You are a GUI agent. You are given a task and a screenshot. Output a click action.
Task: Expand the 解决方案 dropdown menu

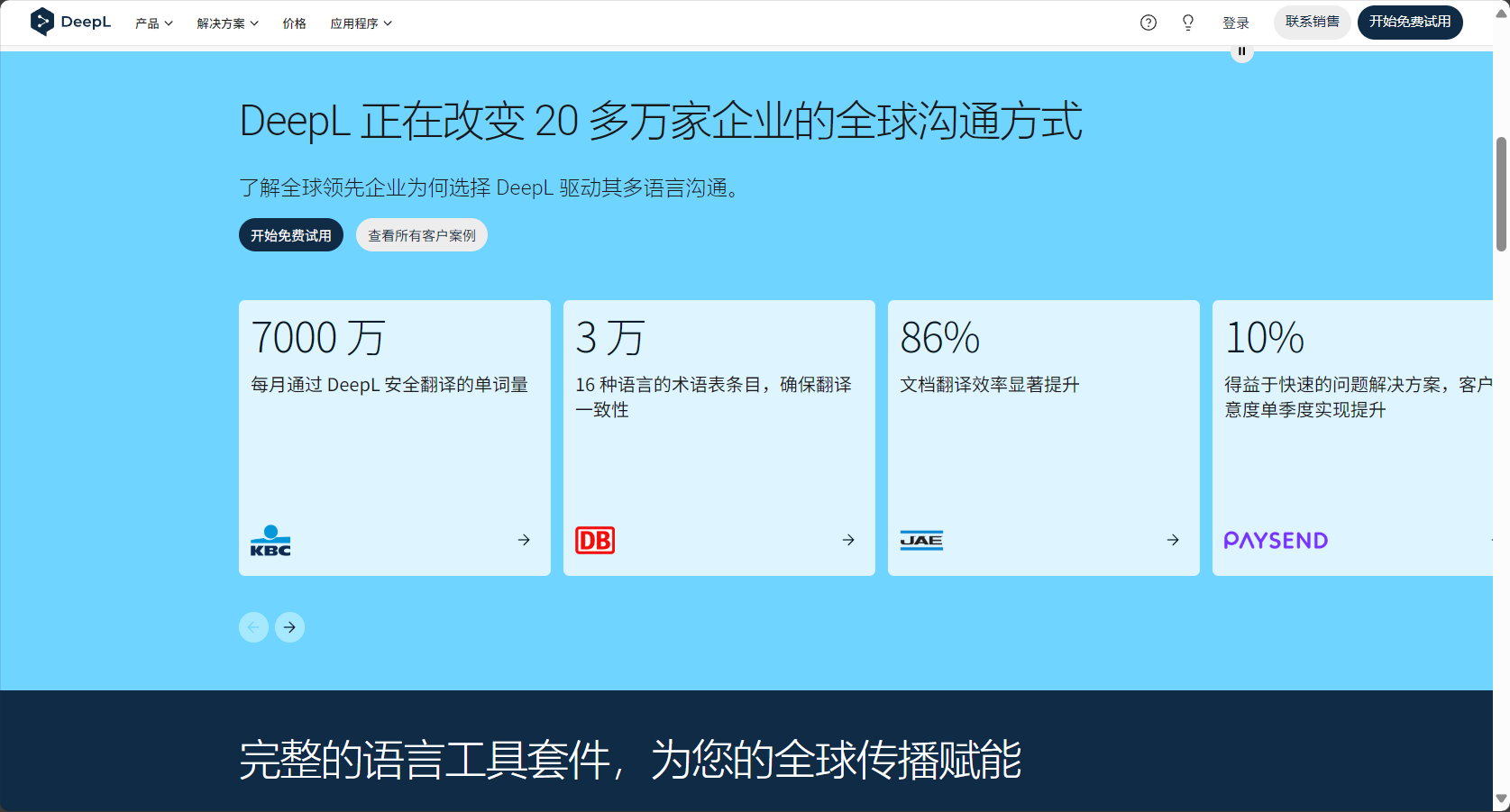pos(227,23)
